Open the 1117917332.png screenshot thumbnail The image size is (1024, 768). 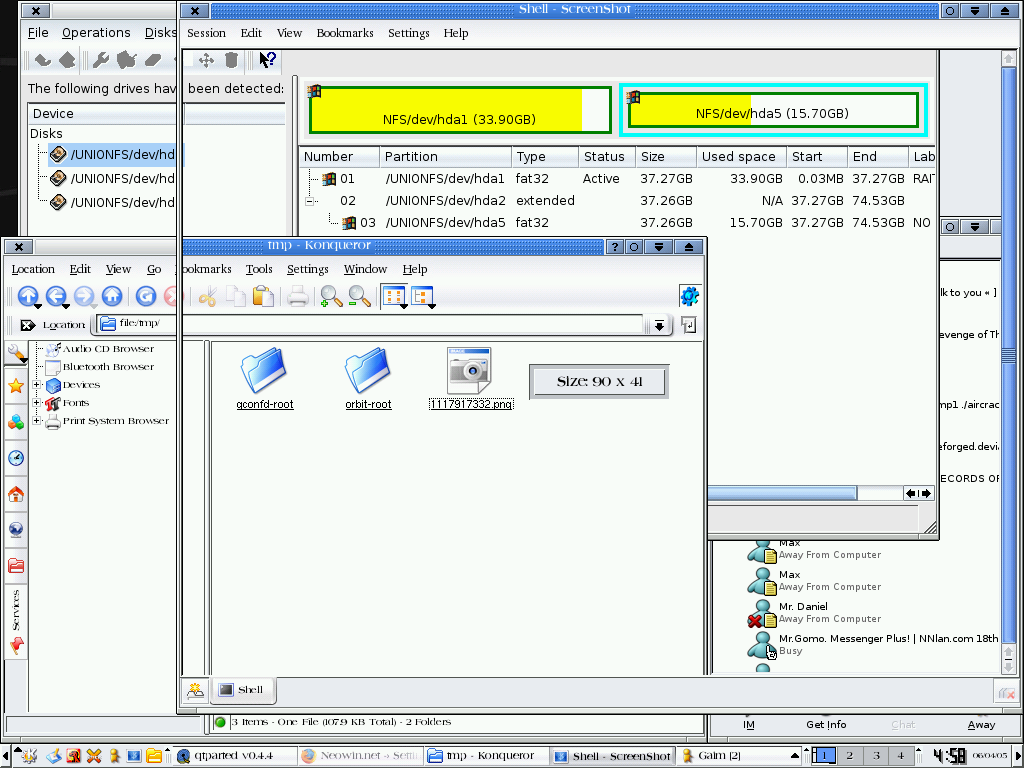[x=470, y=368]
